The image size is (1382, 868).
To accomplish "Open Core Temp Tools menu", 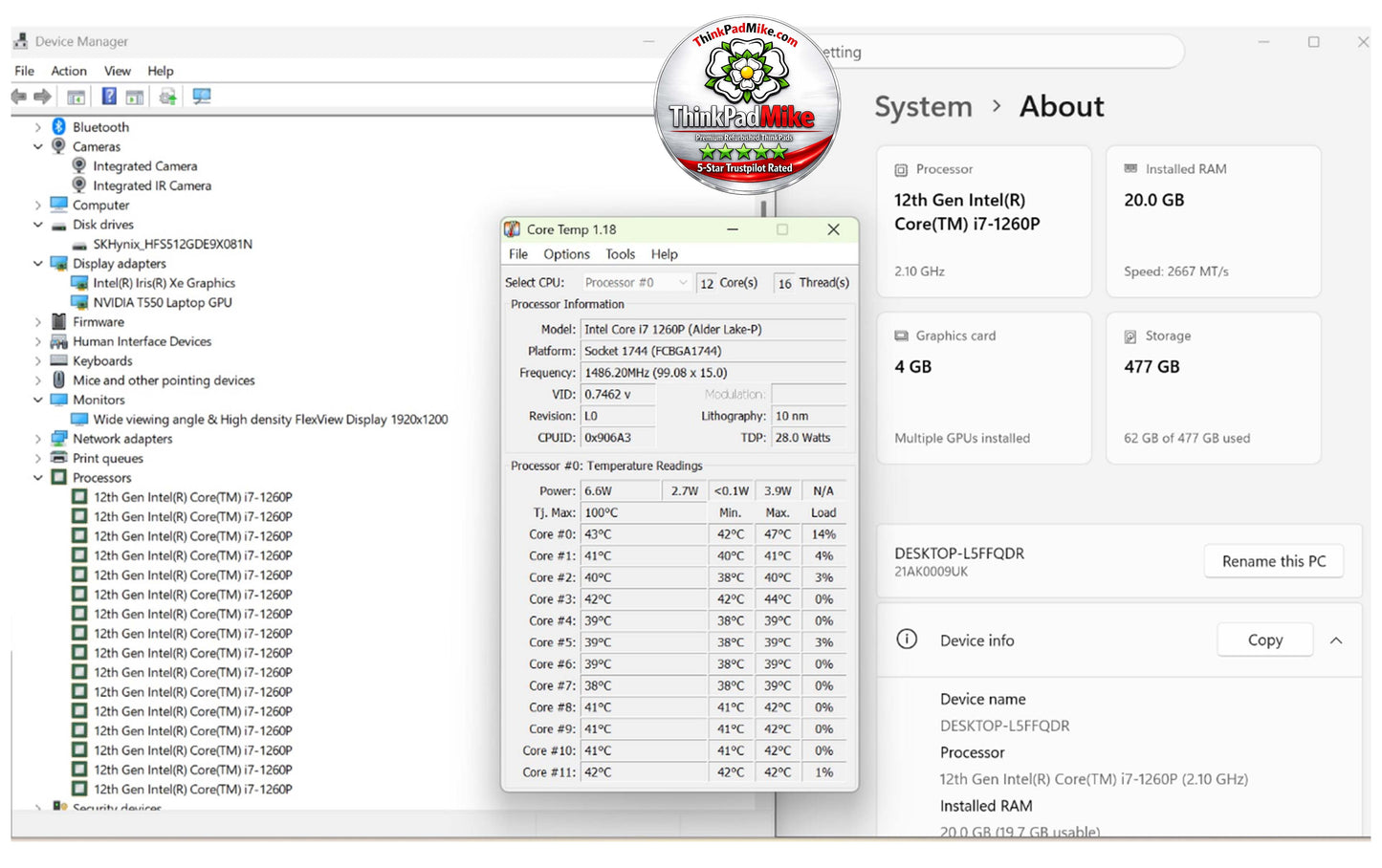I will click(x=620, y=254).
